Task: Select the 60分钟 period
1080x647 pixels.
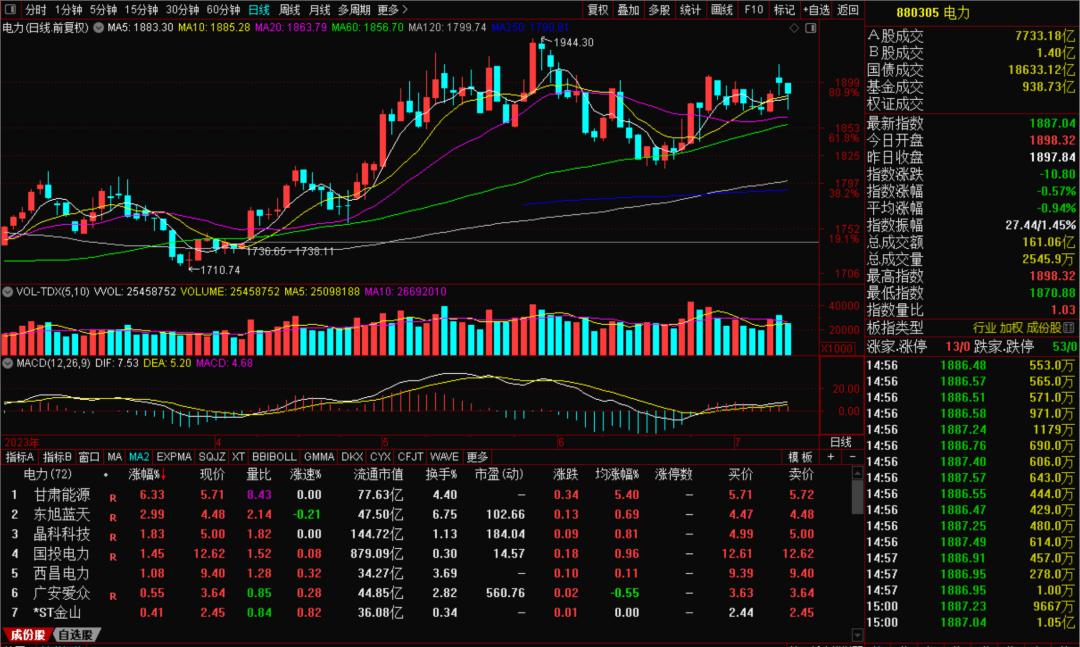Action: tap(223, 10)
